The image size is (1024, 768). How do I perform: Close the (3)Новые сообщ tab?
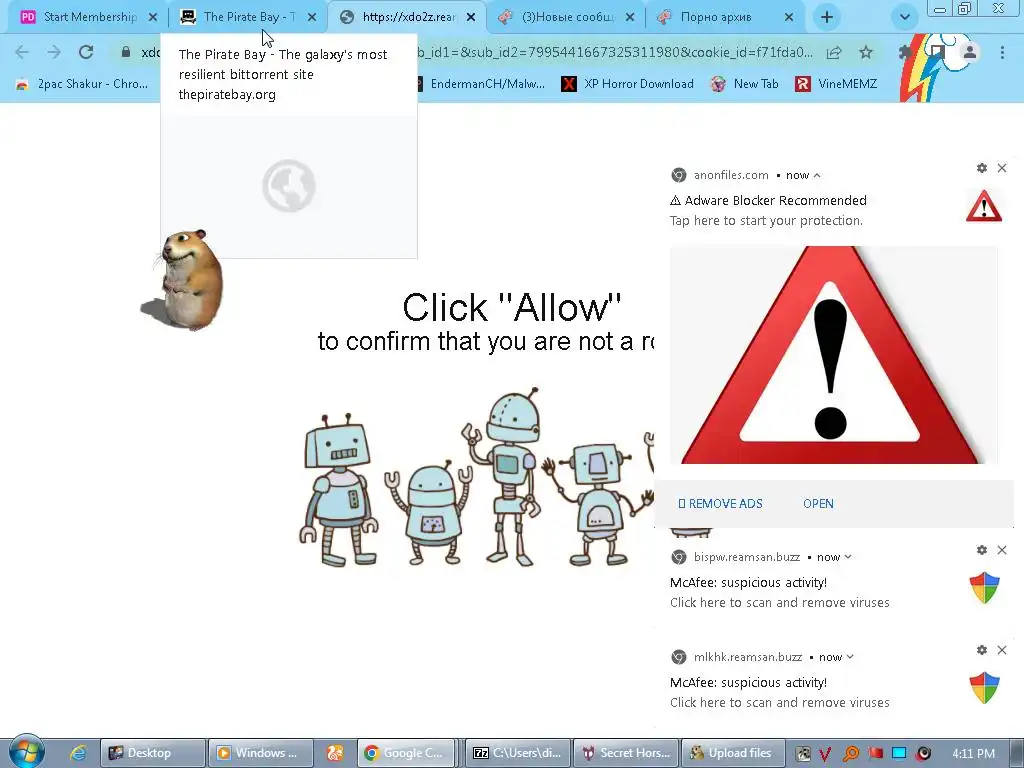point(630,18)
